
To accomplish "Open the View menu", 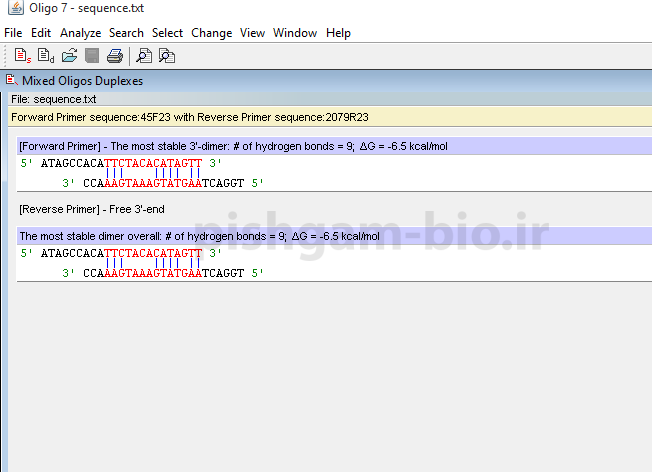I will pos(252,33).
